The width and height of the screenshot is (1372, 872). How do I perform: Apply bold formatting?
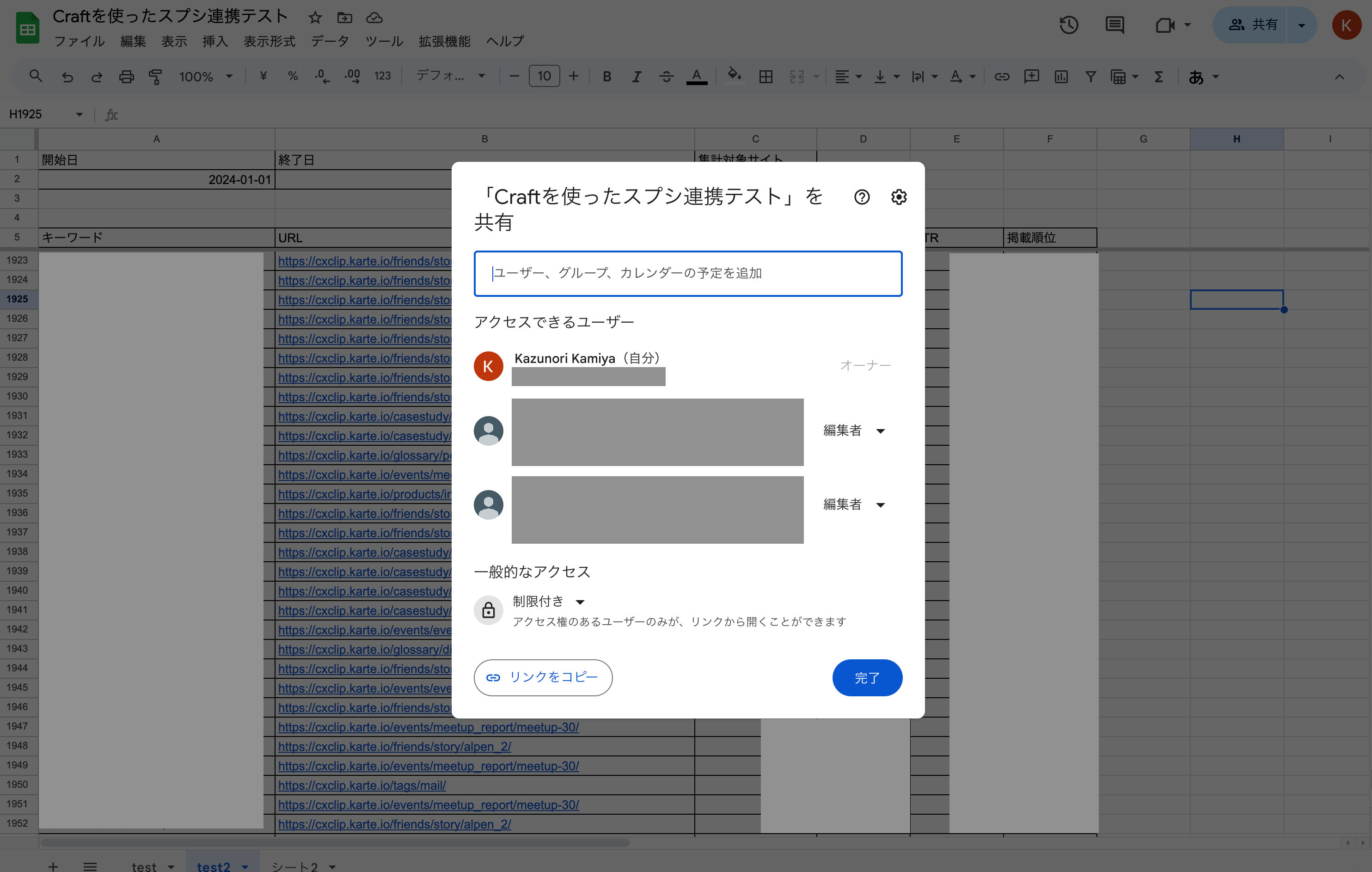point(607,76)
